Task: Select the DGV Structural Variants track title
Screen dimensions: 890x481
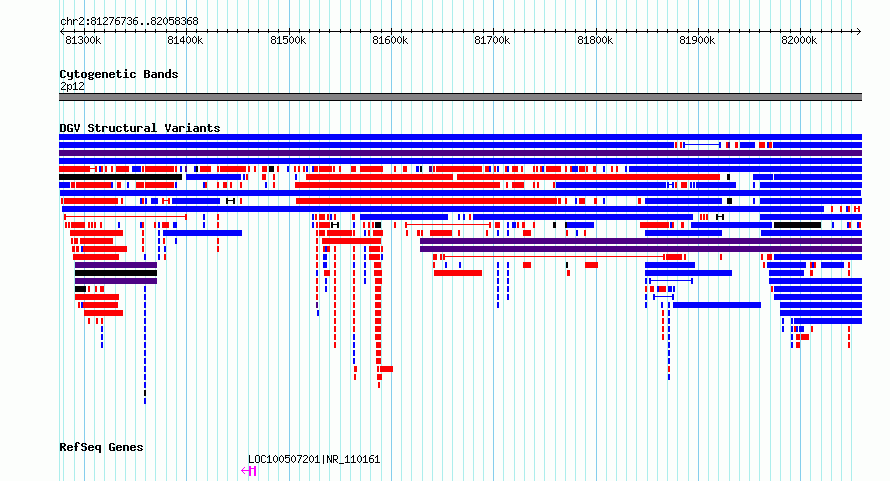Action: point(140,128)
